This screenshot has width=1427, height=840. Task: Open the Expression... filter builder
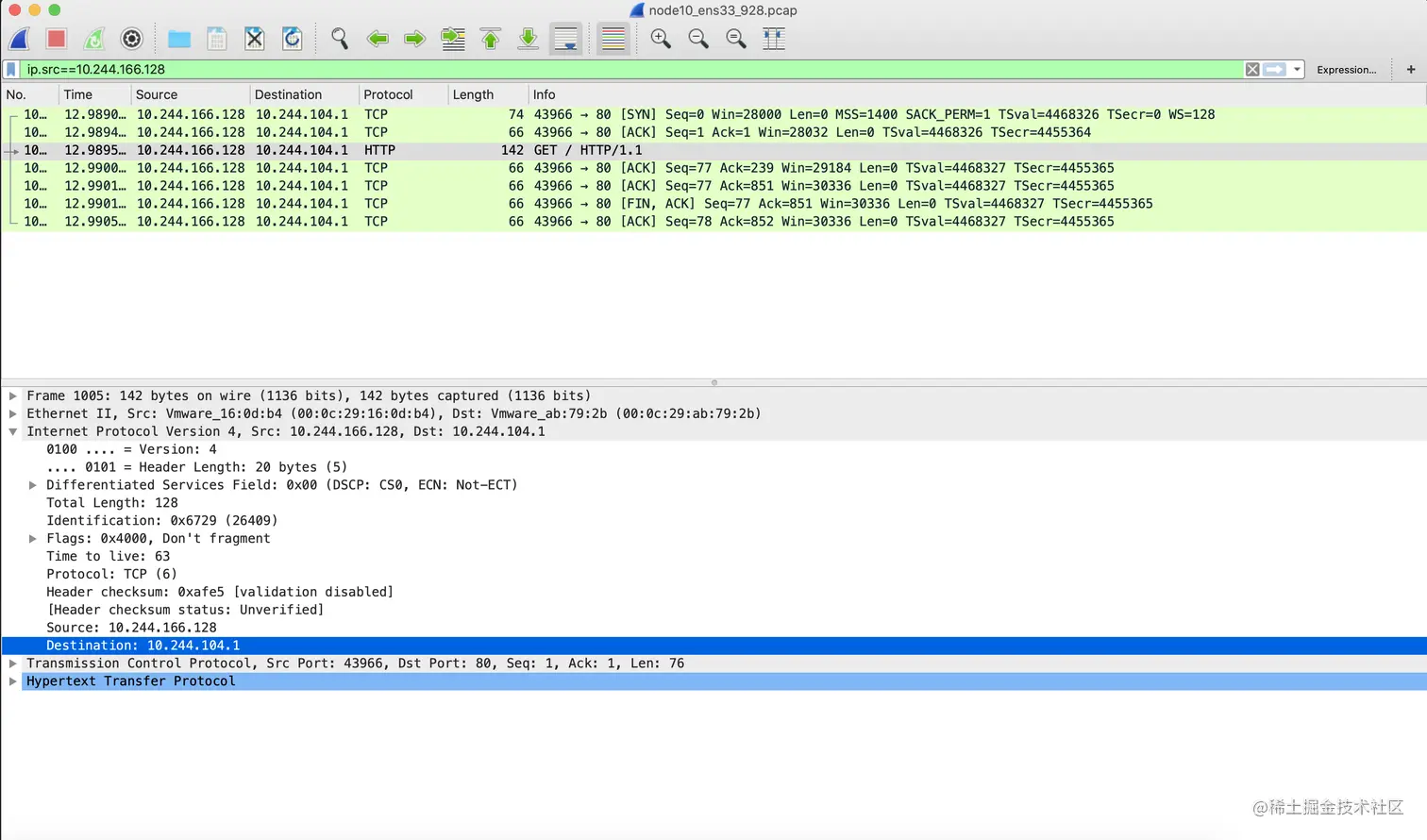tap(1347, 70)
